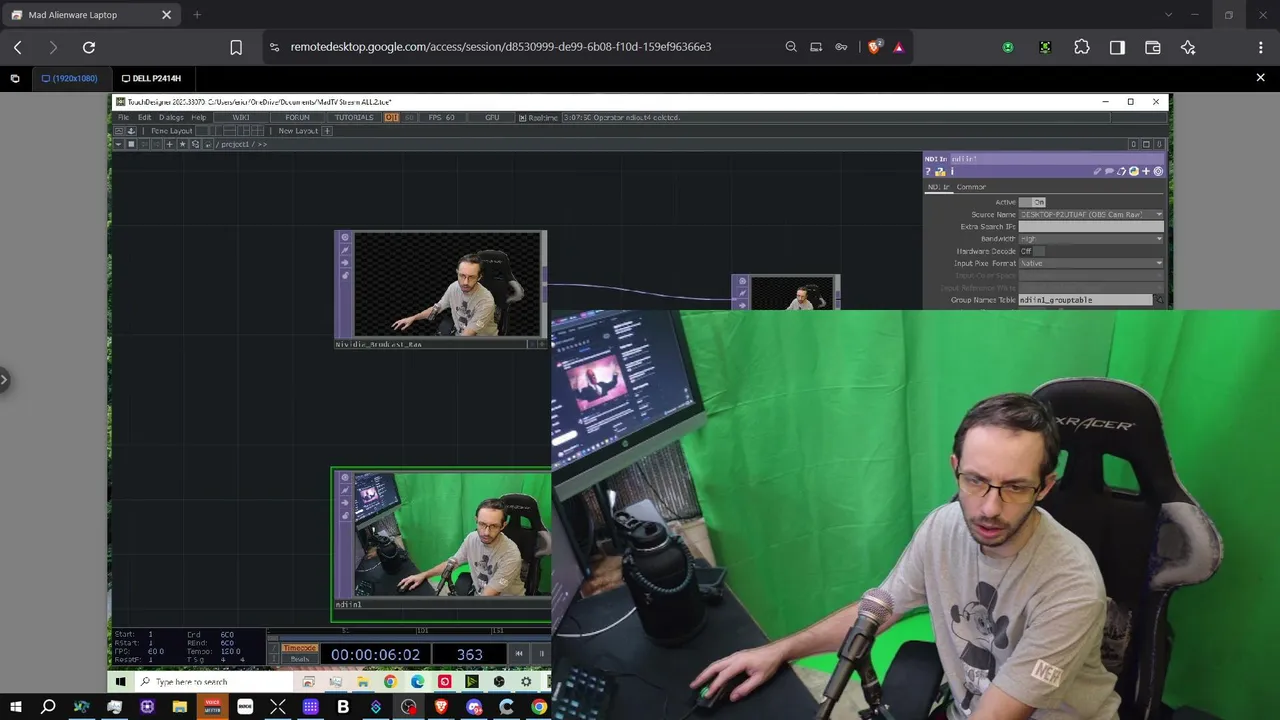The image size is (1280, 720).
Task: Click the Group Names Table field
Action: (x=1085, y=300)
